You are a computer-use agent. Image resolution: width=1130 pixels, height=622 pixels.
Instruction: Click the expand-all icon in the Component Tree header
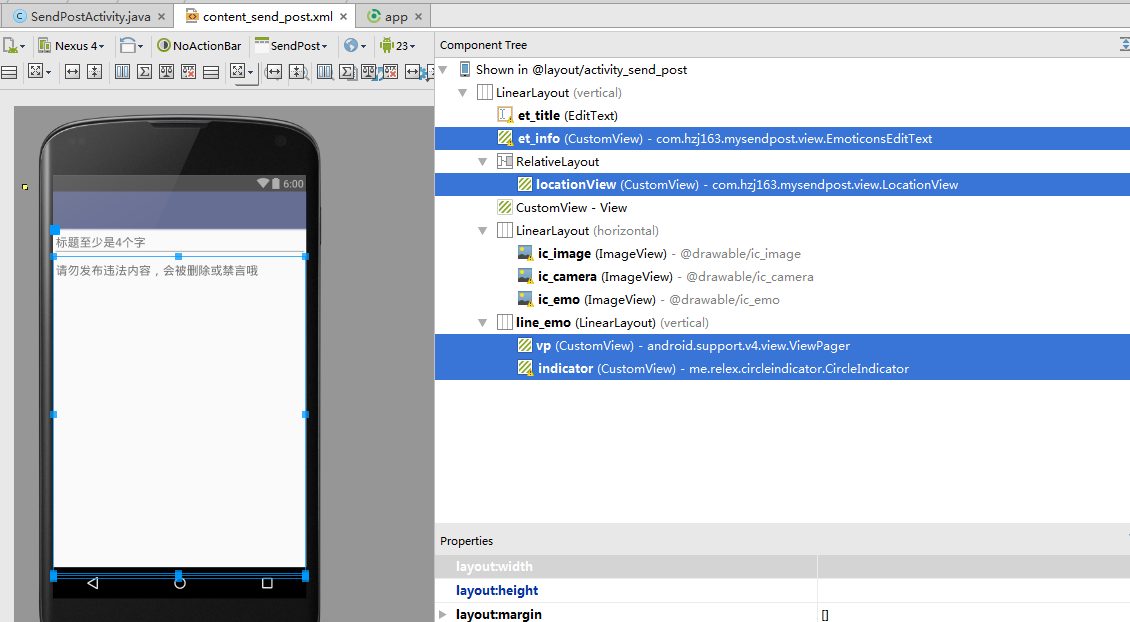click(x=1124, y=45)
